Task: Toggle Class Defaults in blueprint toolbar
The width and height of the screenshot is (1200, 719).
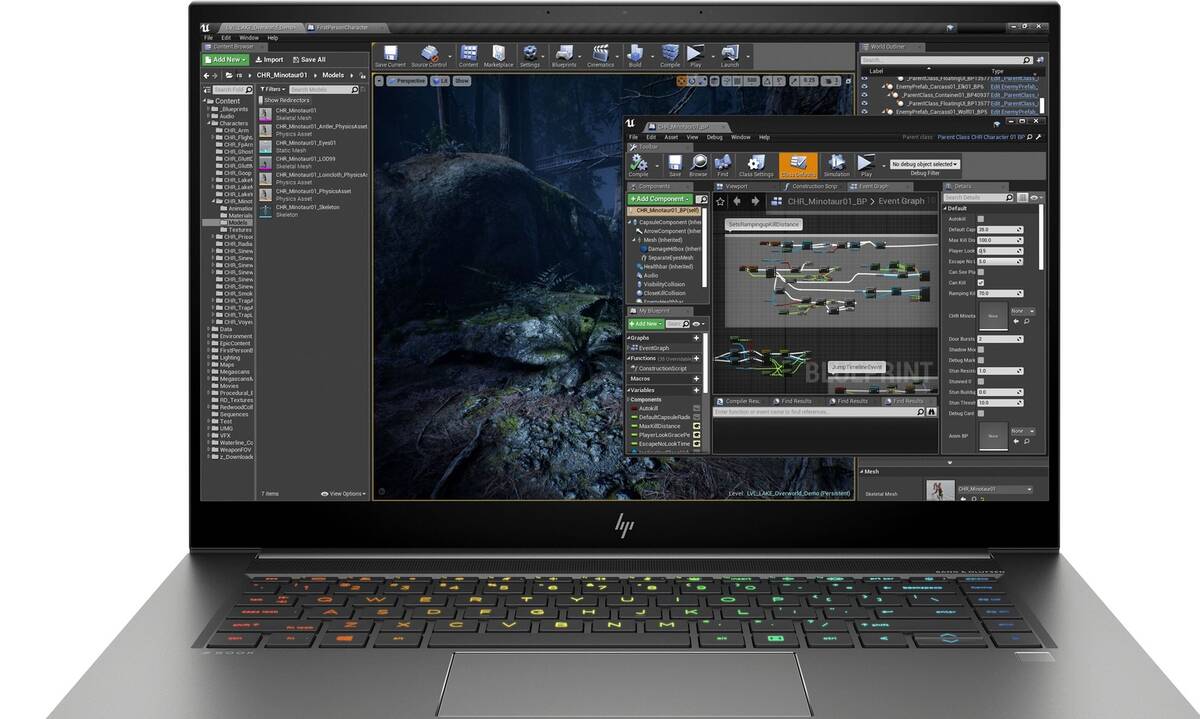Action: coord(798,165)
